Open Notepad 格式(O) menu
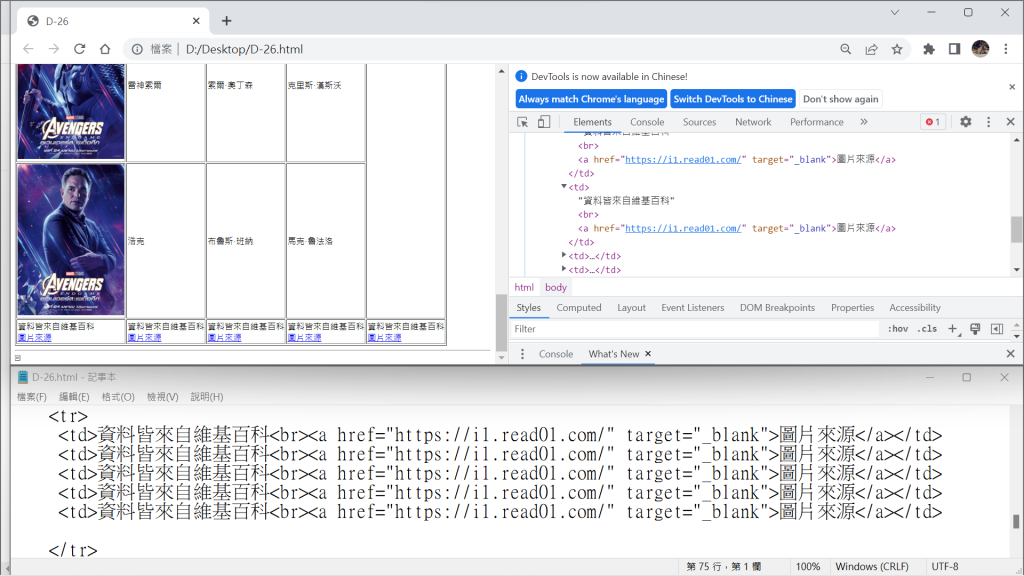 coord(118,397)
